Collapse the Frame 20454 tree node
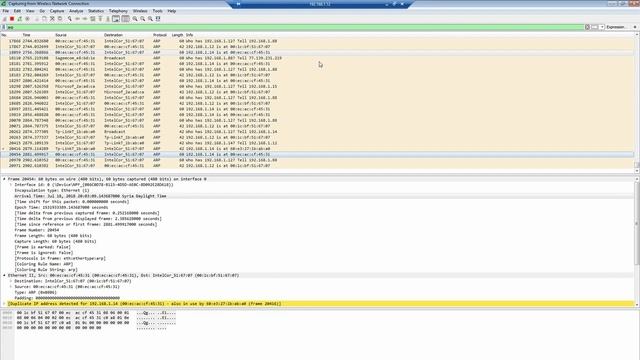This screenshot has width=640, height=360. point(4,179)
